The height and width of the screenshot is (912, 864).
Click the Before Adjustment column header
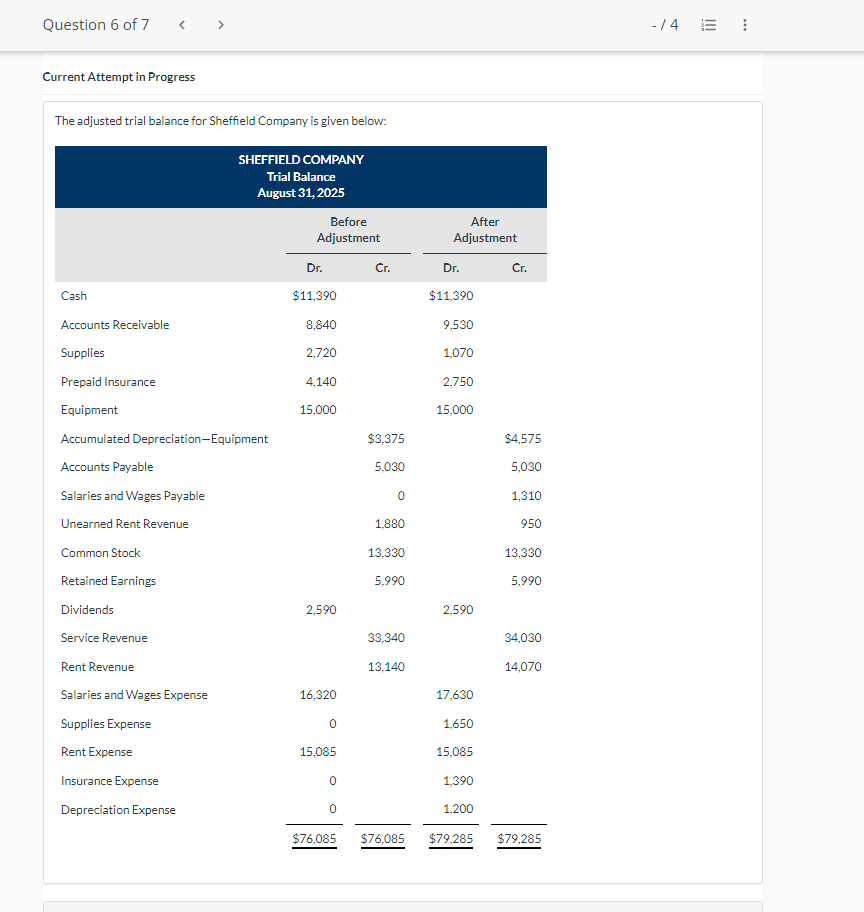click(348, 230)
